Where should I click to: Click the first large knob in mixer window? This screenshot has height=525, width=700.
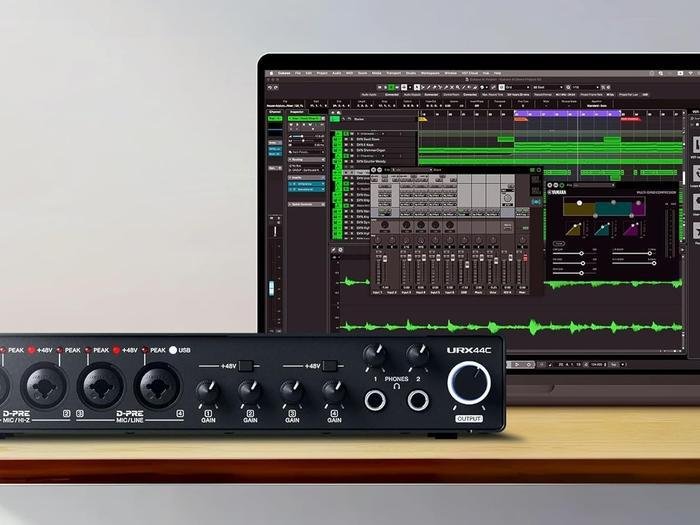(384, 225)
